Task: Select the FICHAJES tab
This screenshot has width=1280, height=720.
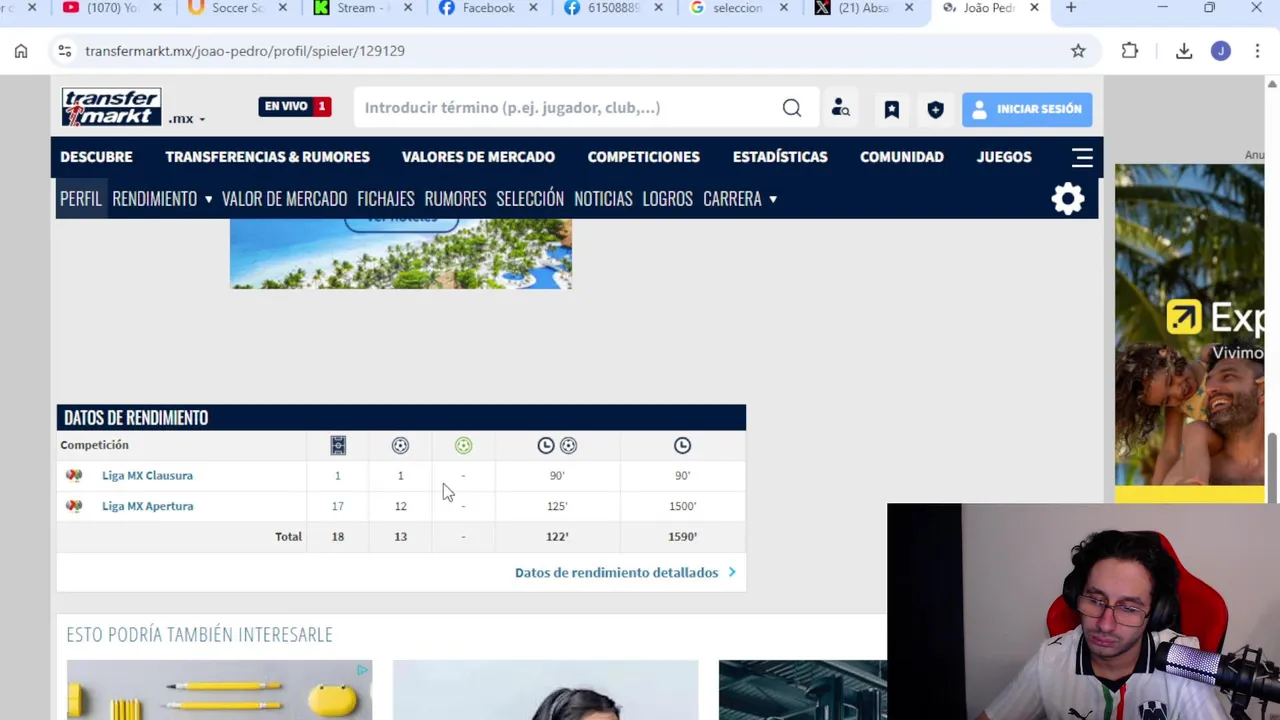Action: [385, 199]
